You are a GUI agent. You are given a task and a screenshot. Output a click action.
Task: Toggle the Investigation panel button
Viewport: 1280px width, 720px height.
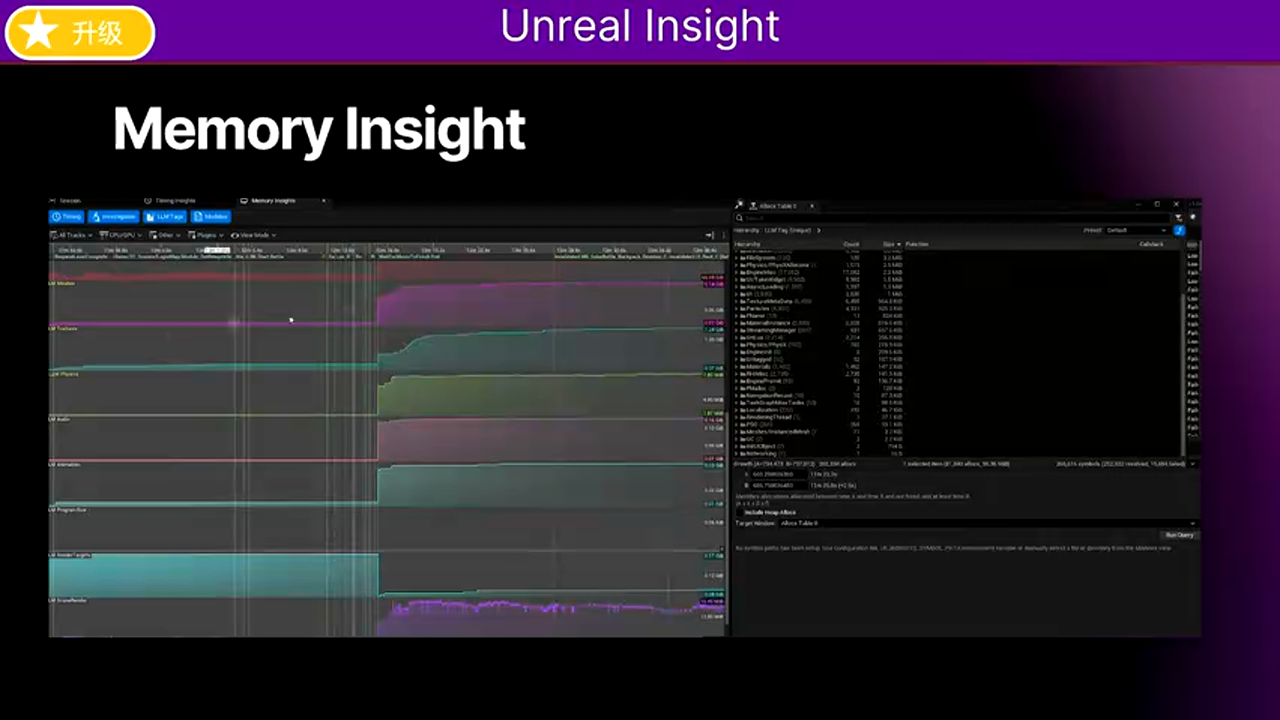coord(113,217)
